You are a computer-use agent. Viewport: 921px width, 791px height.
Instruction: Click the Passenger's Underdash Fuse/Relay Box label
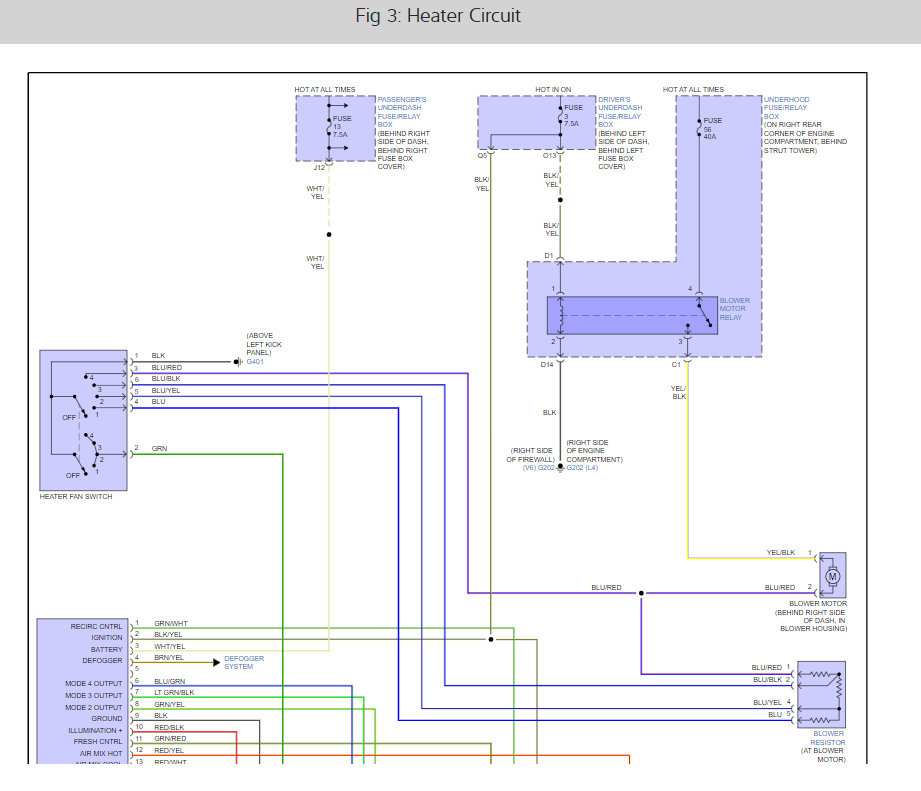(x=402, y=112)
